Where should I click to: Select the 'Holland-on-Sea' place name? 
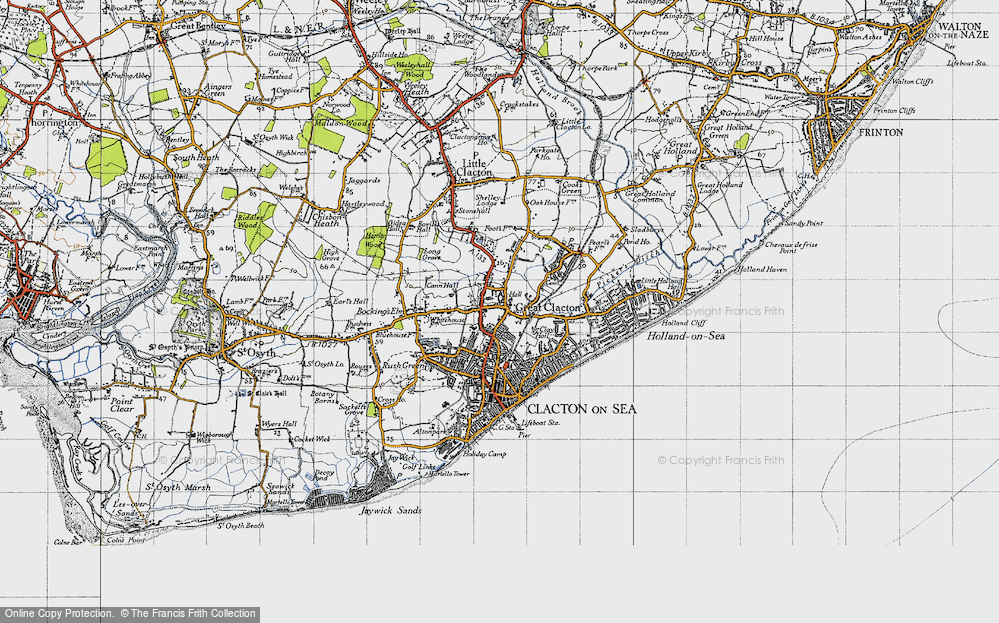(x=686, y=336)
